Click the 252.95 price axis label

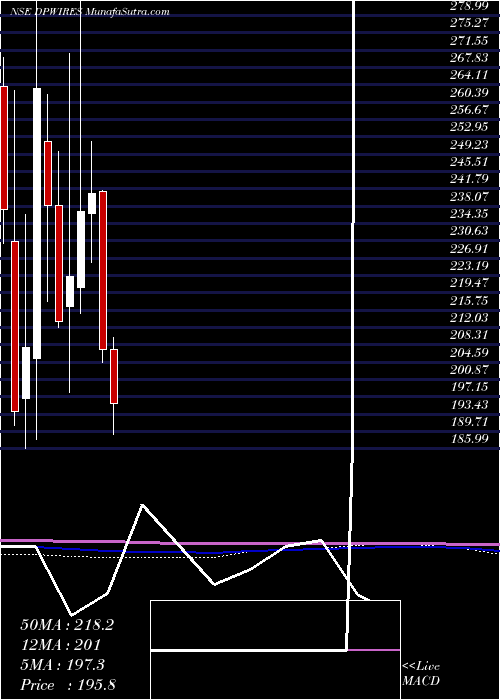pos(468,127)
